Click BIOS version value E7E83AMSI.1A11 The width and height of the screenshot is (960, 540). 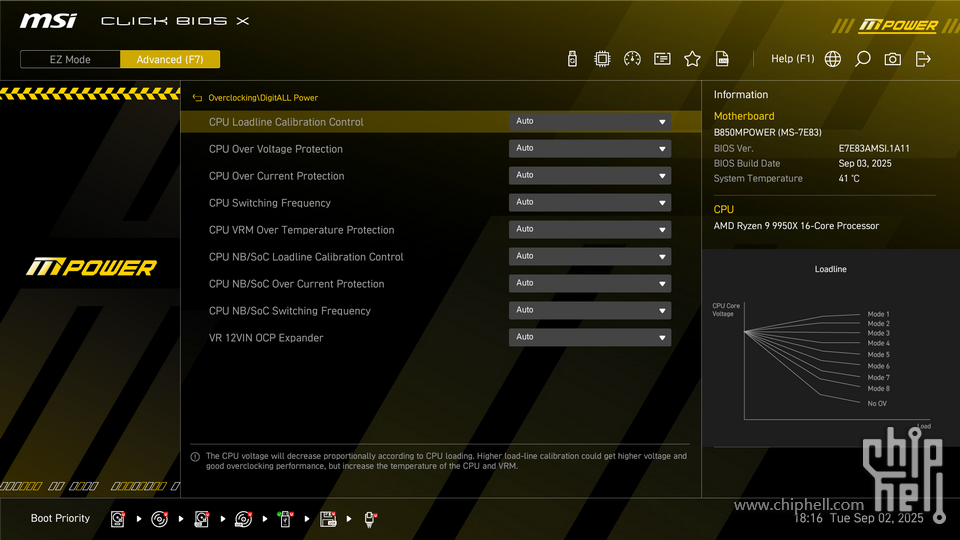[x=874, y=148]
